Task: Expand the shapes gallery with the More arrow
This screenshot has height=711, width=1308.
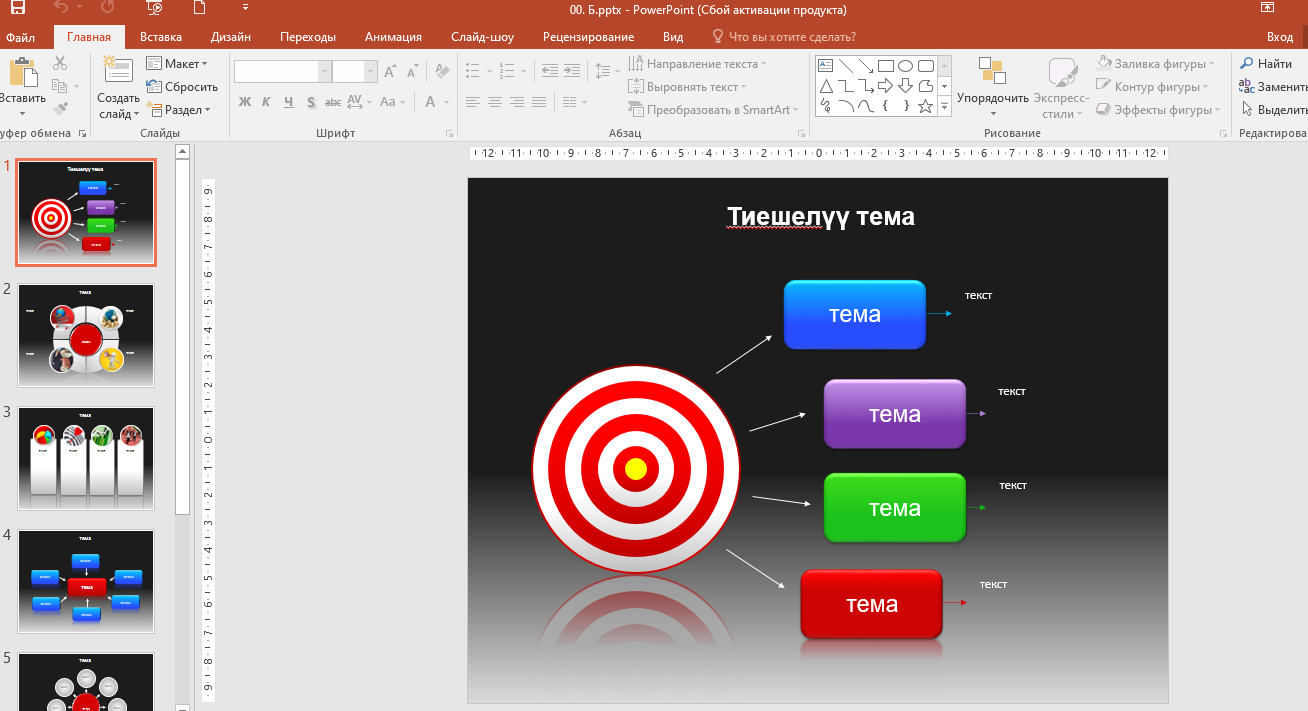Action: 945,107
